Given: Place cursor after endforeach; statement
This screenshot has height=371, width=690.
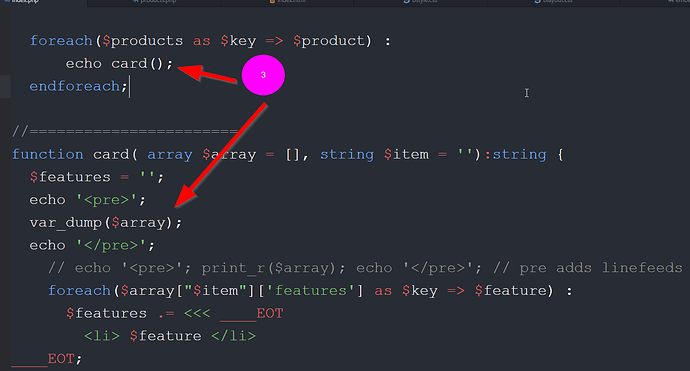Looking at the screenshot, I should pyautogui.click(x=129, y=86).
